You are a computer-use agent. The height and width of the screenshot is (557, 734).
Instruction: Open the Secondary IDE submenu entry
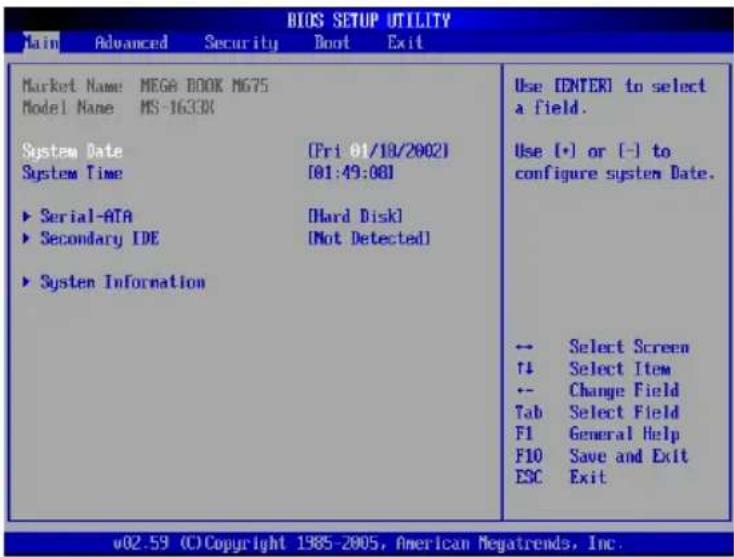pyautogui.click(x=100, y=239)
